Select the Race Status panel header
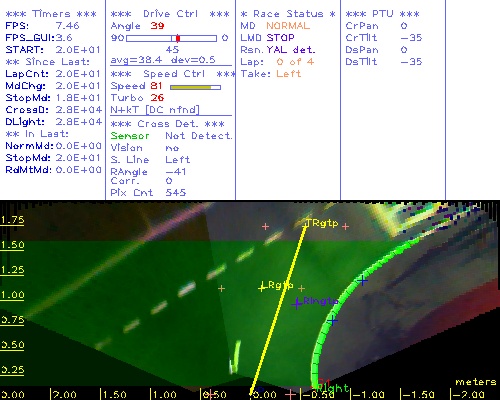The height and width of the screenshot is (400, 500). pyautogui.click(x=288, y=14)
